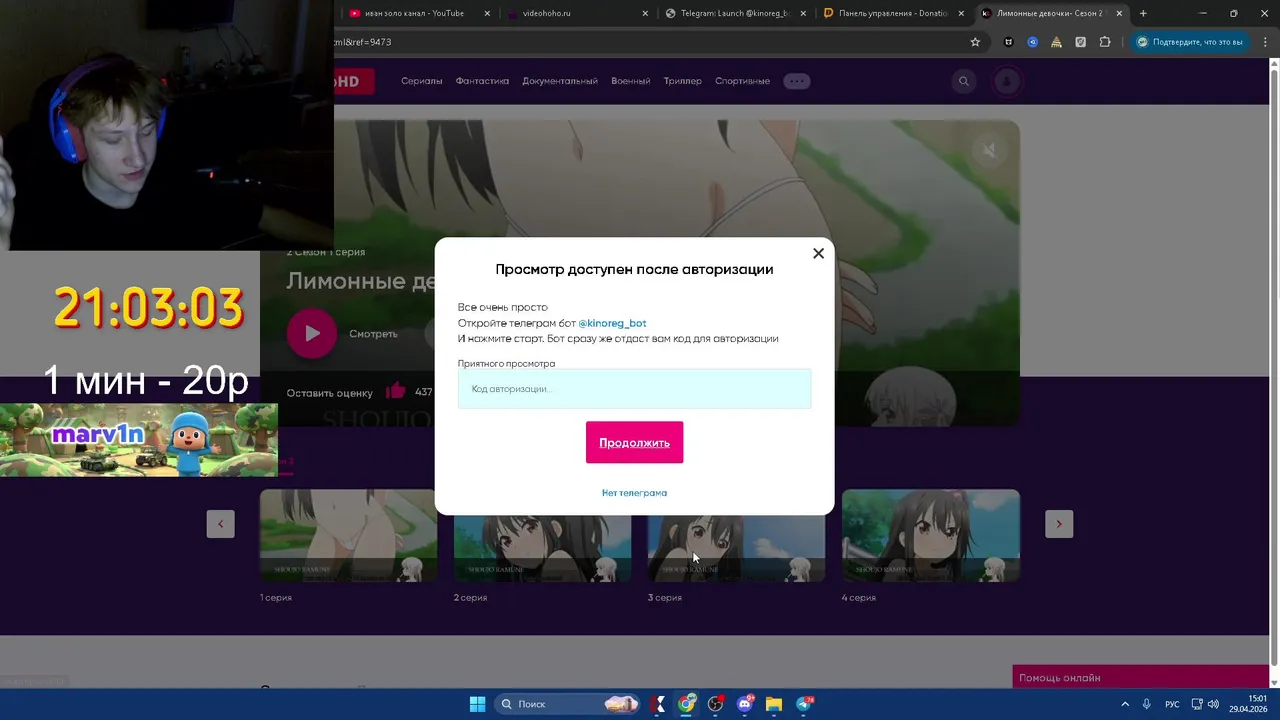Click the Подтвердите, что это вы profile chip
Screen dimensions: 1280x720
click(1190, 42)
